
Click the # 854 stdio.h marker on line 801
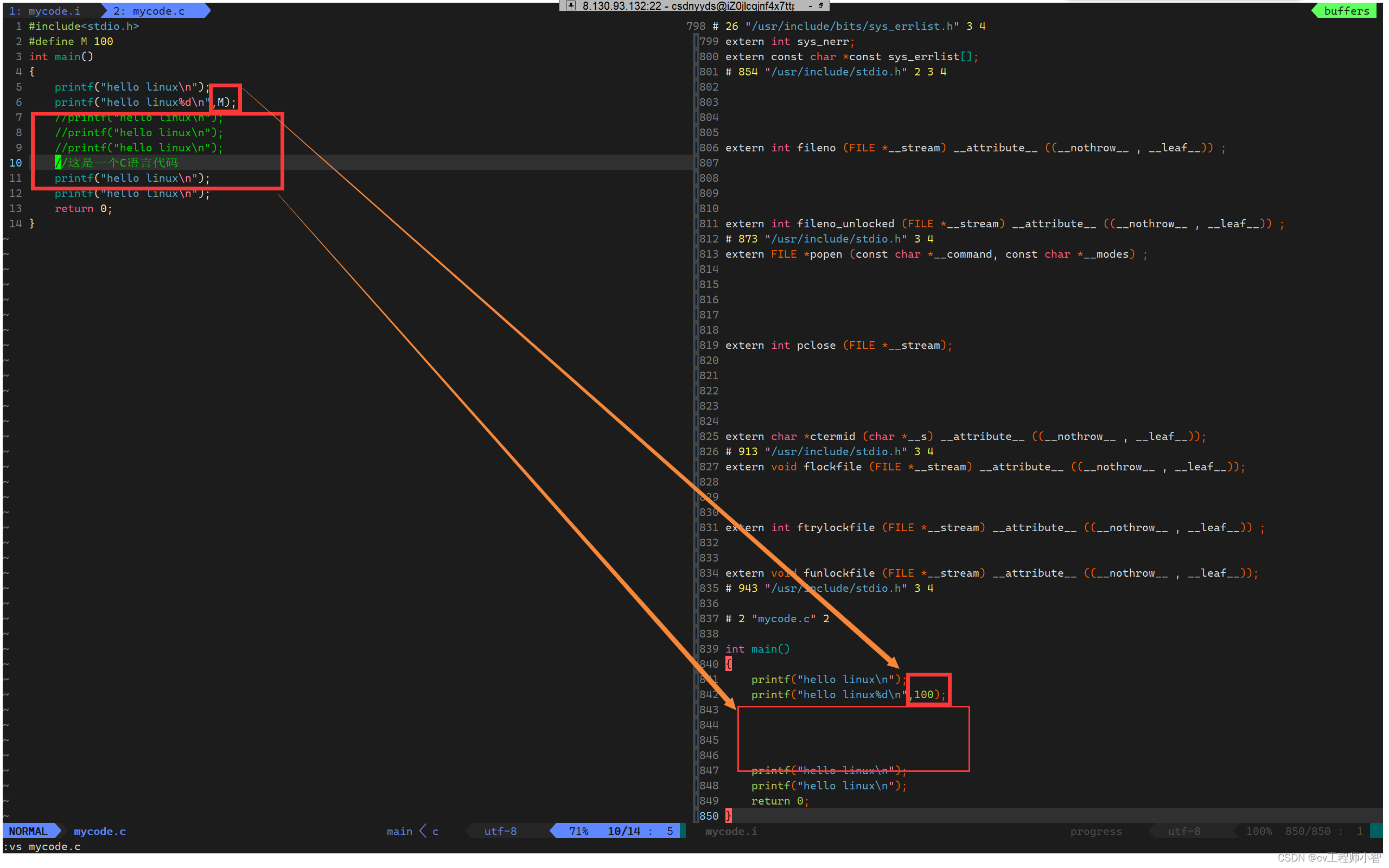pyautogui.click(x=836, y=72)
